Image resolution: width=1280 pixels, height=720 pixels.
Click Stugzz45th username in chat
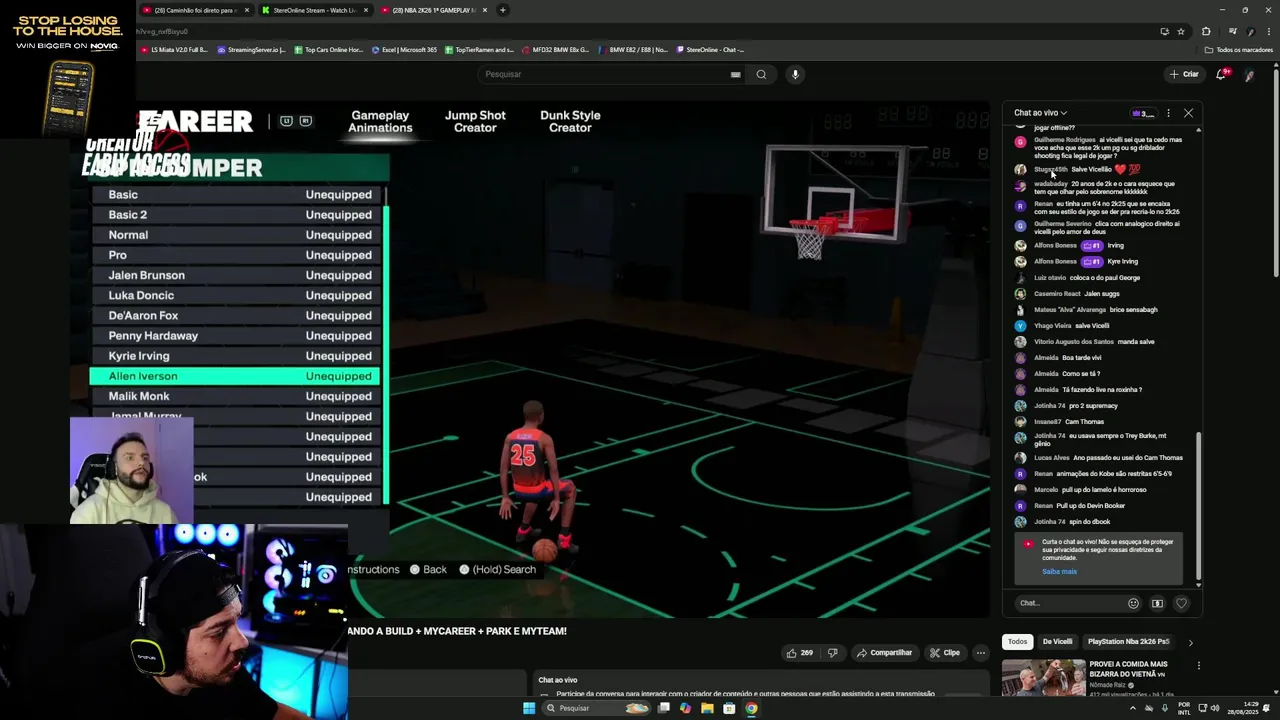click(x=1051, y=169)
